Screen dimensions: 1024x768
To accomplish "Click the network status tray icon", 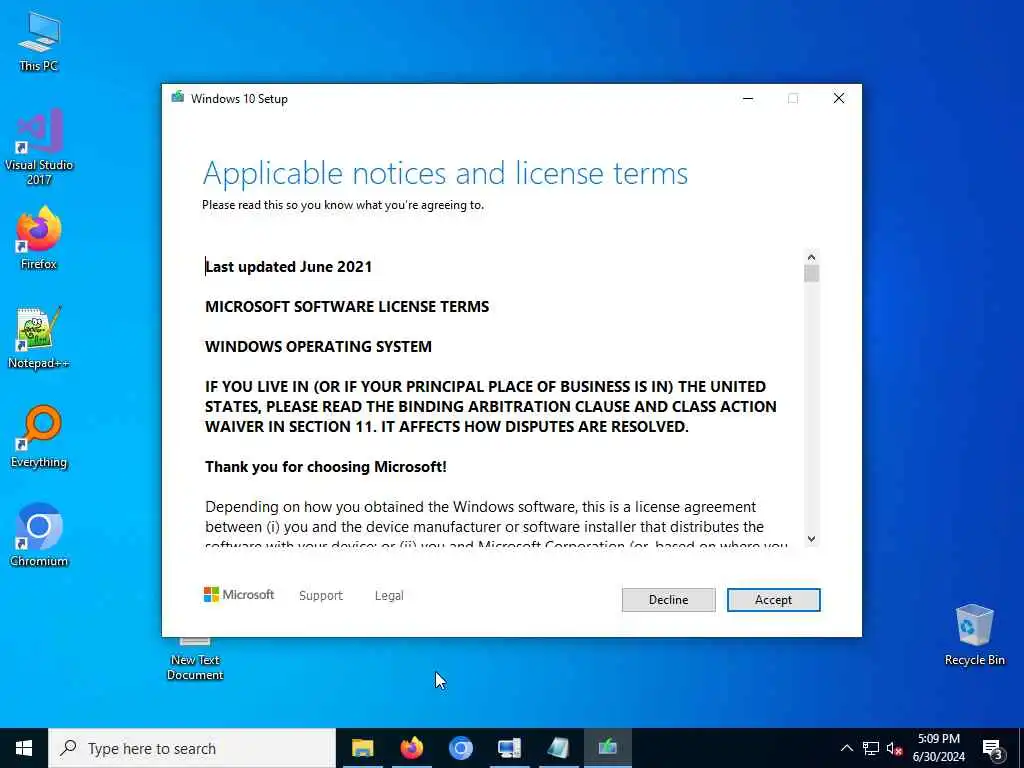I will point(871,748).
